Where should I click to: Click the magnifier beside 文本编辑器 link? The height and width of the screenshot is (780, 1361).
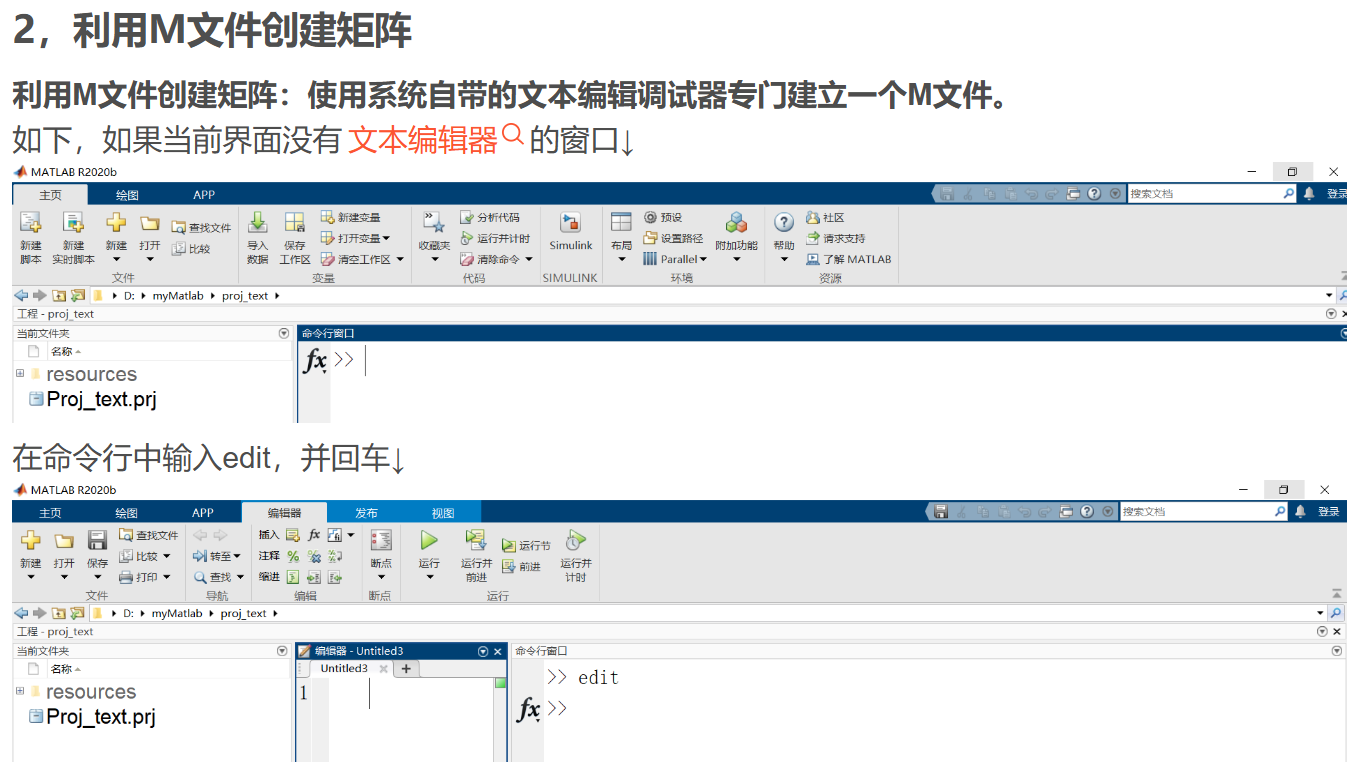pos(512,135)
